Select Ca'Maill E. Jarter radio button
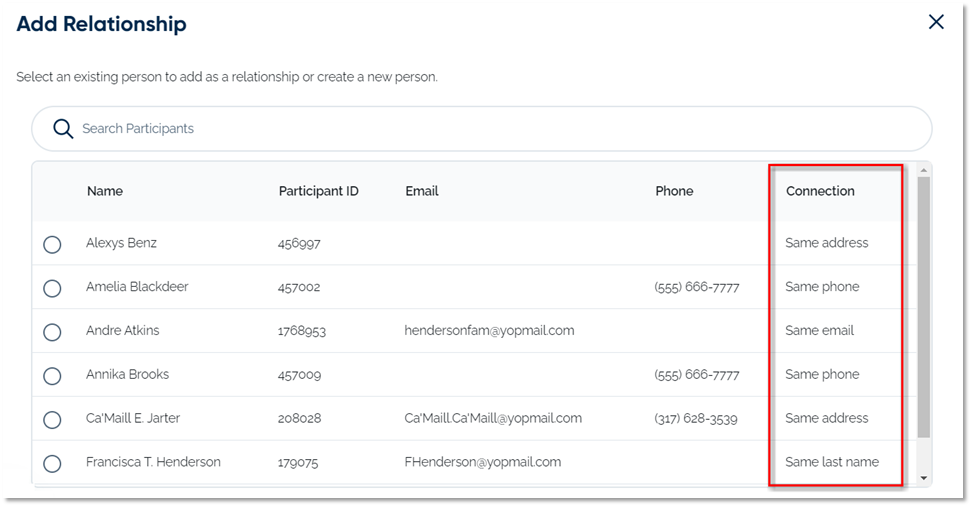 tap(52, 420)
